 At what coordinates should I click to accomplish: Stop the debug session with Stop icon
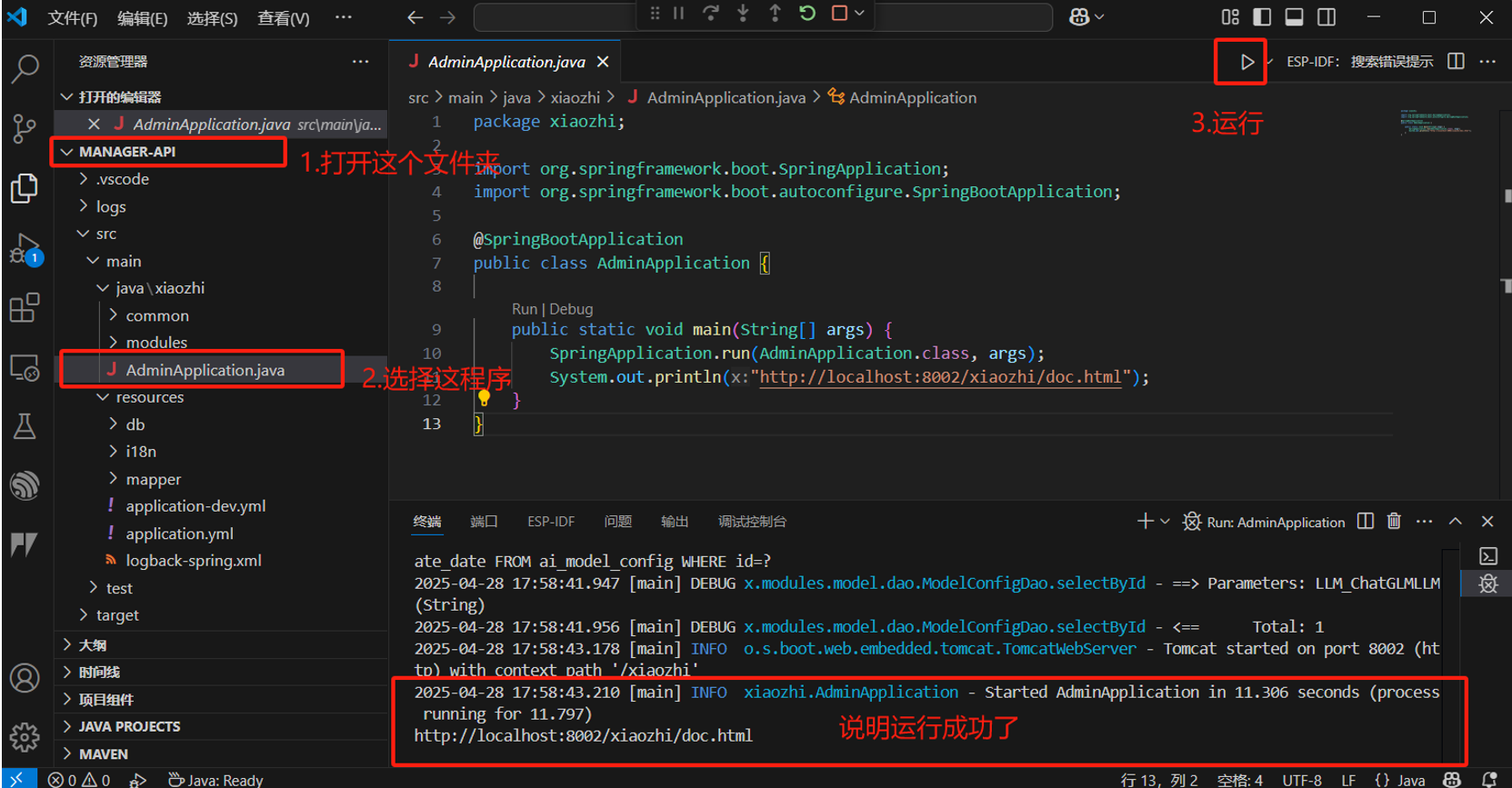click(839, 14)
